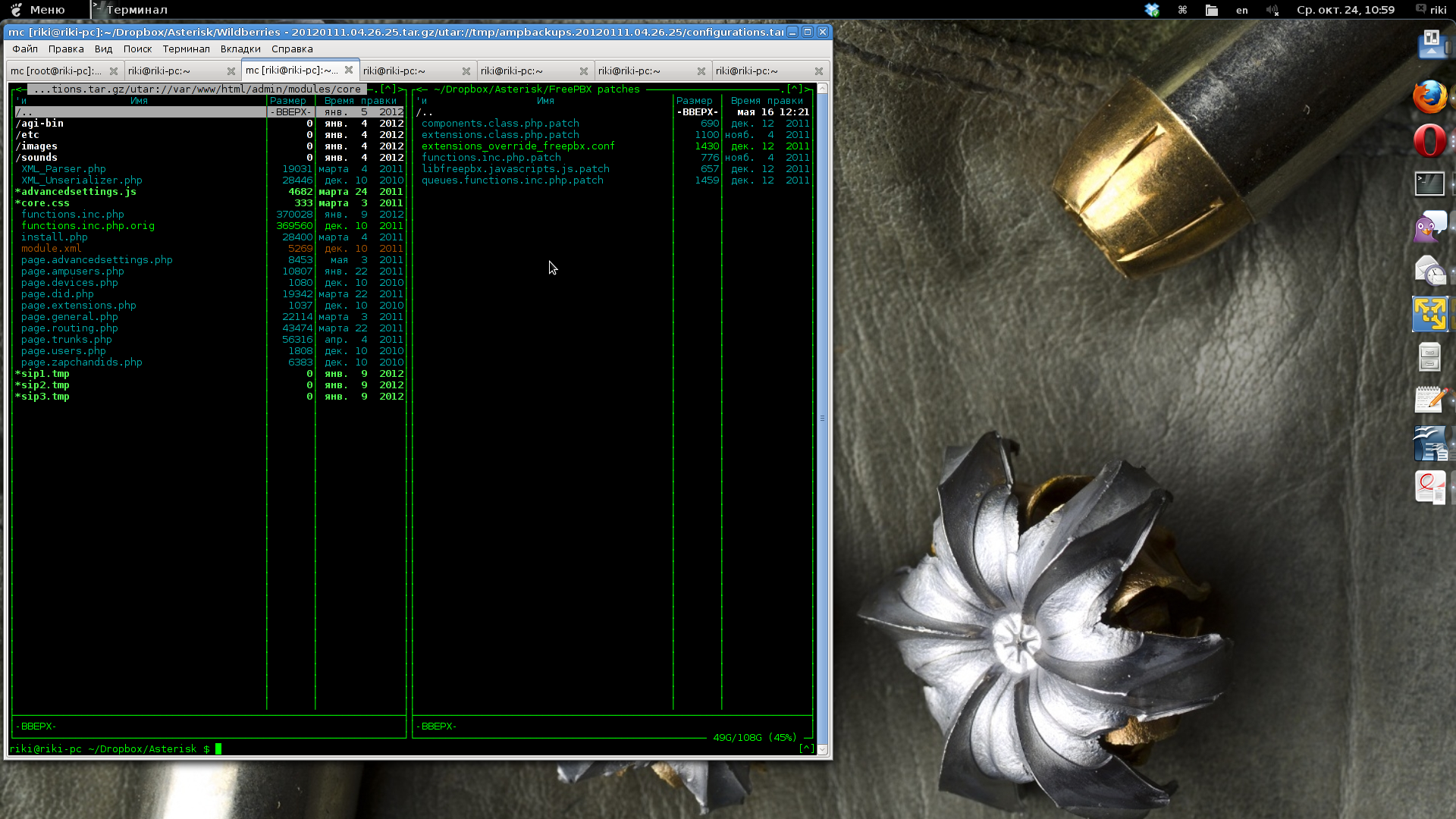Select page.trunks.php file
Screen dimensions: 1456x819
click(209, 339)
